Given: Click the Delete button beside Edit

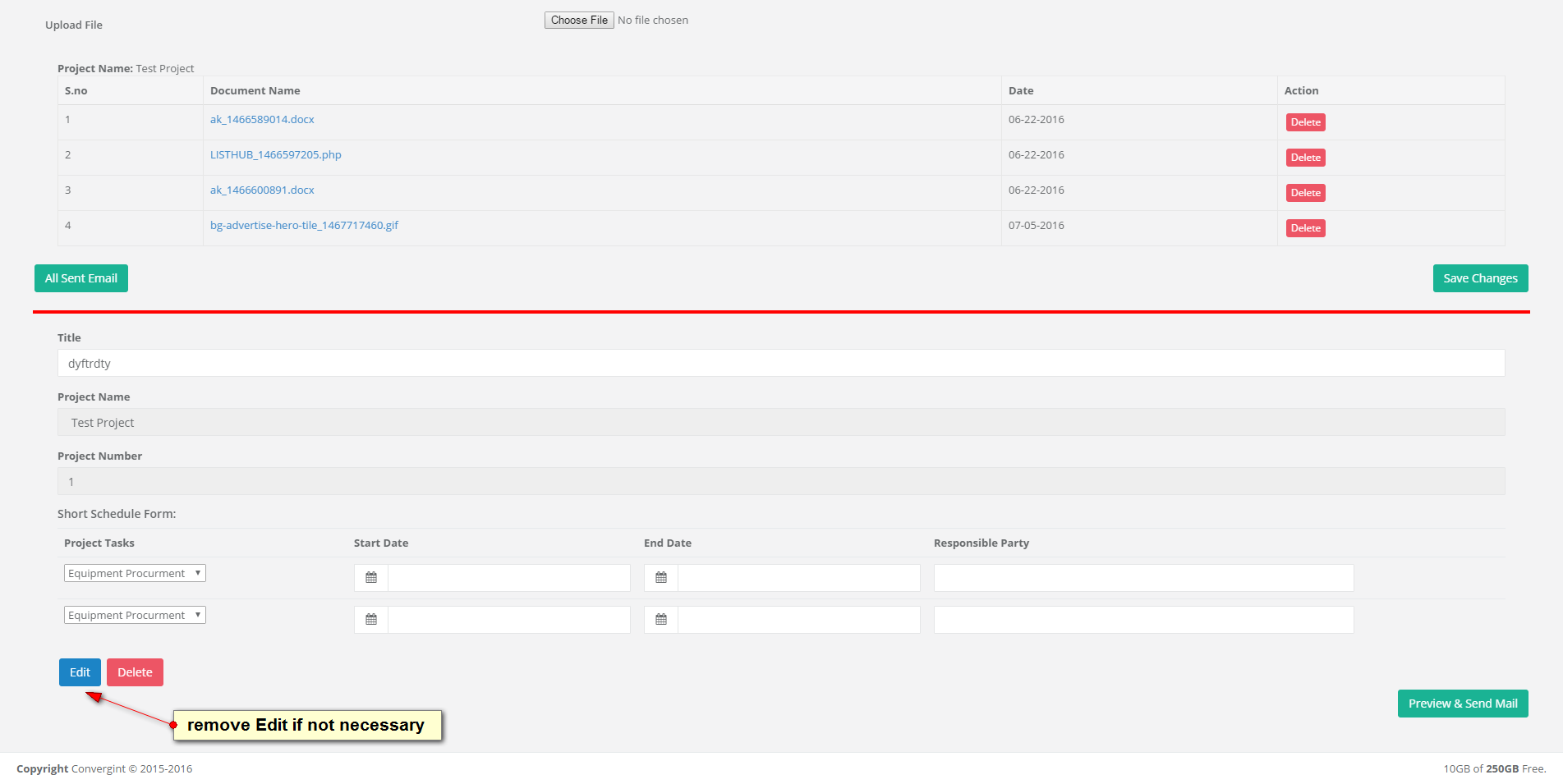Looking at the screenshot, I should [x=135, y=672].
